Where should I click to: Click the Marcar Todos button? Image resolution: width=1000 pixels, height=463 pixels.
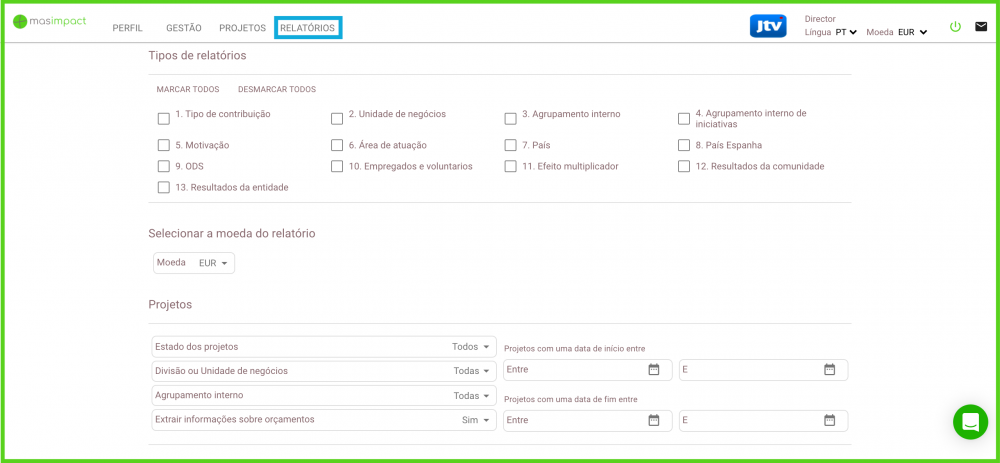click(x=188, y=89)
